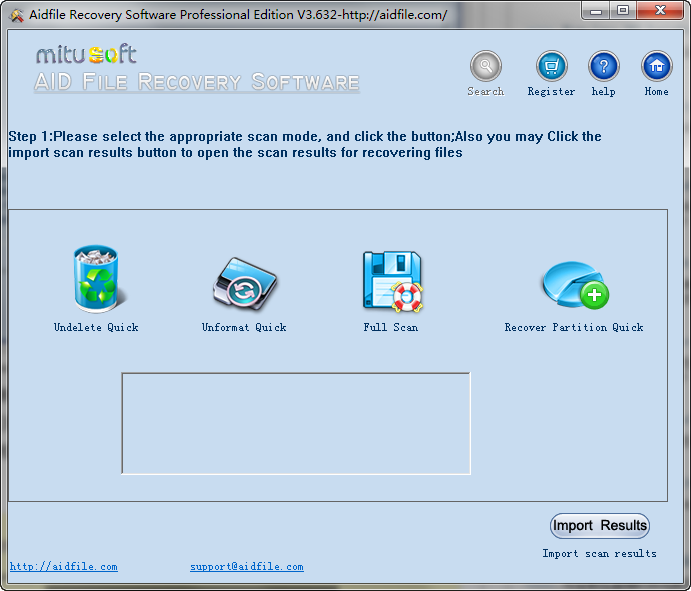Screen dimensions: 691x591
Task: Open the Register shopping cart icon
Action: tap(551, 66)
